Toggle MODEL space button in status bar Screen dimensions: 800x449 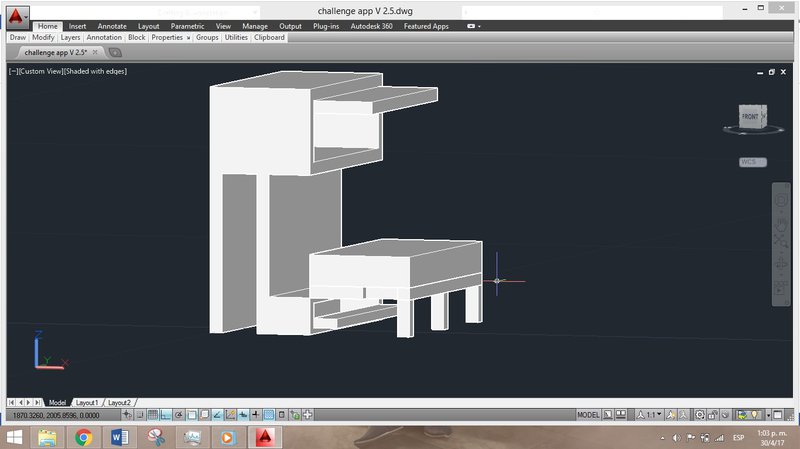(x=590, y=415)
